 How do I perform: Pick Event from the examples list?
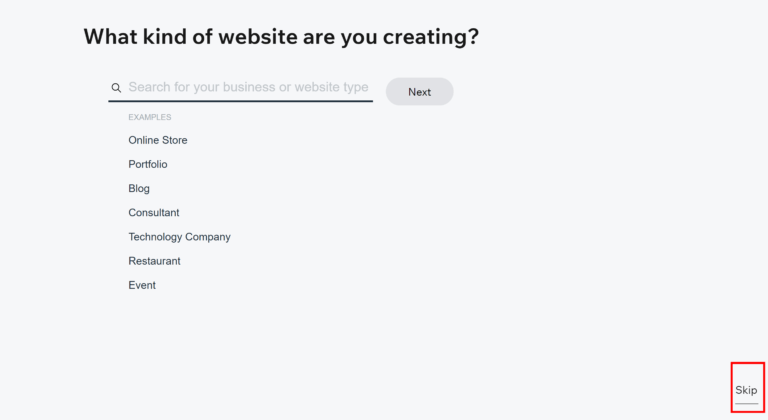(142, 285)
